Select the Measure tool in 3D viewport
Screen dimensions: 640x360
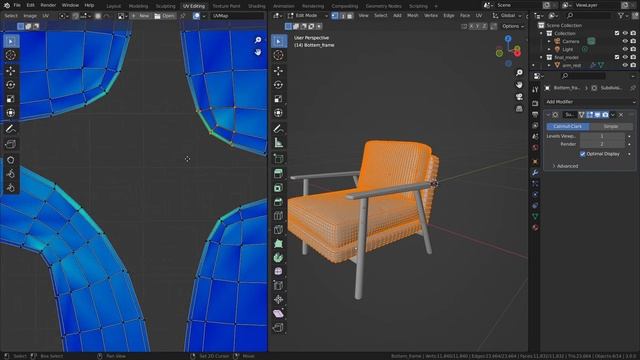(278, 143)
